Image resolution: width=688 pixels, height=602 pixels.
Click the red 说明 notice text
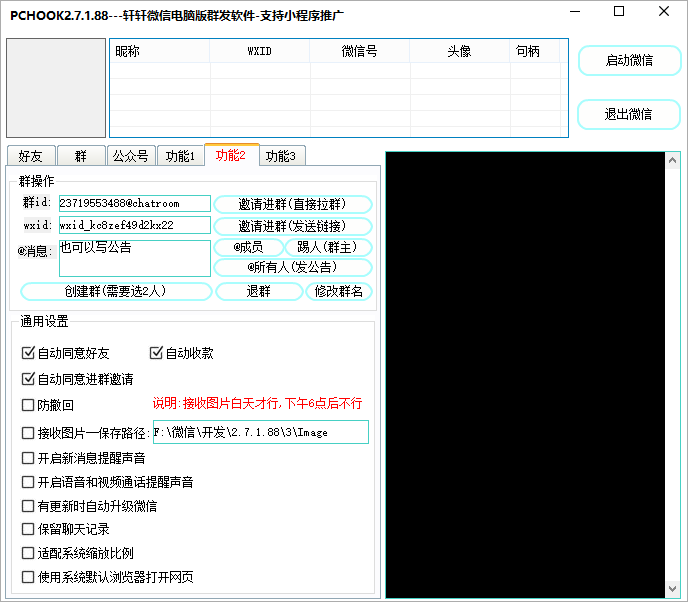coord(258,403)
